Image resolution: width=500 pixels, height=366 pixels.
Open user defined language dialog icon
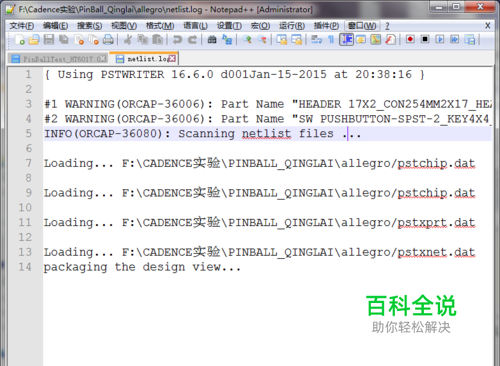[x=361, y=40]
